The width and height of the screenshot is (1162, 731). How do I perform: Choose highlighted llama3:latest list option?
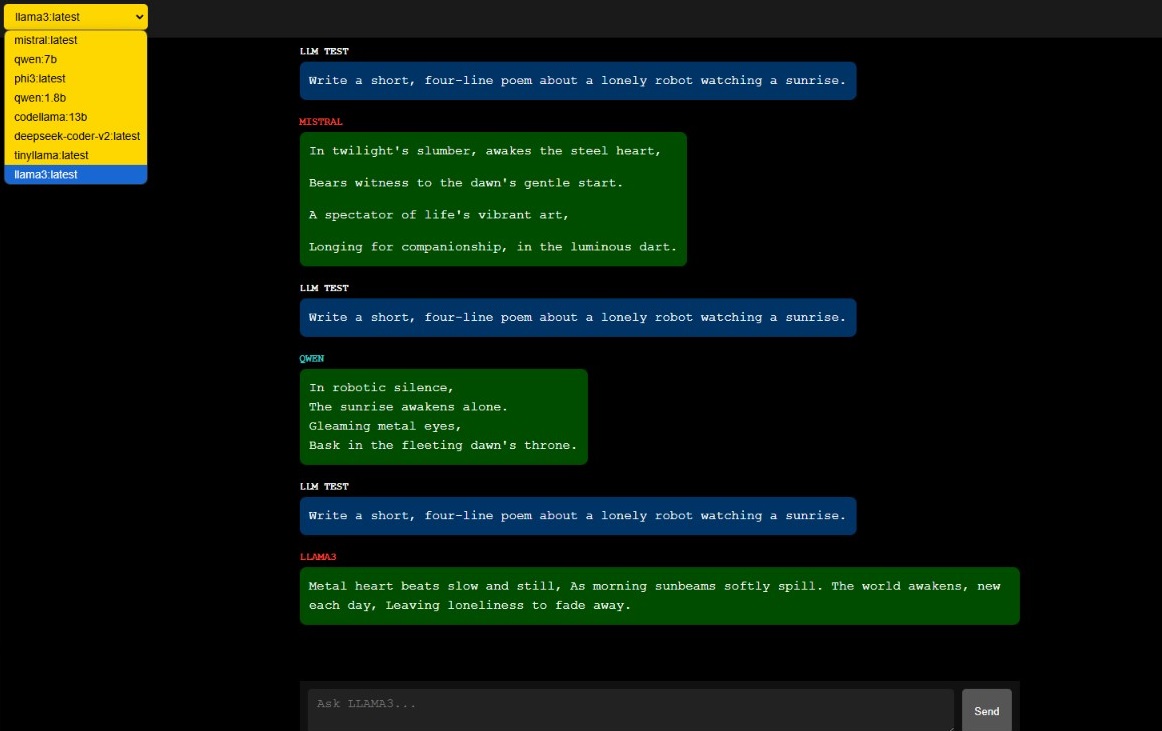click(x=76, y=175)
